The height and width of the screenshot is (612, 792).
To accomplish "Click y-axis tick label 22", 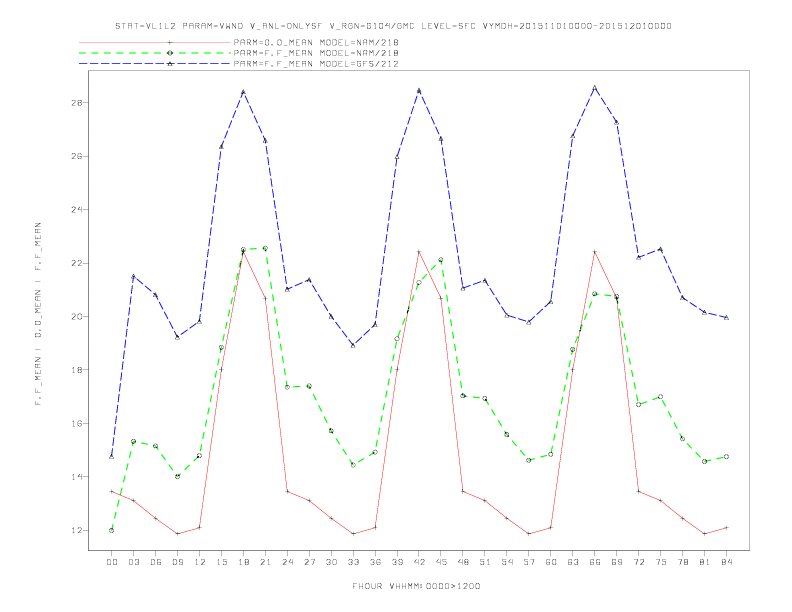I will point(77,263).
